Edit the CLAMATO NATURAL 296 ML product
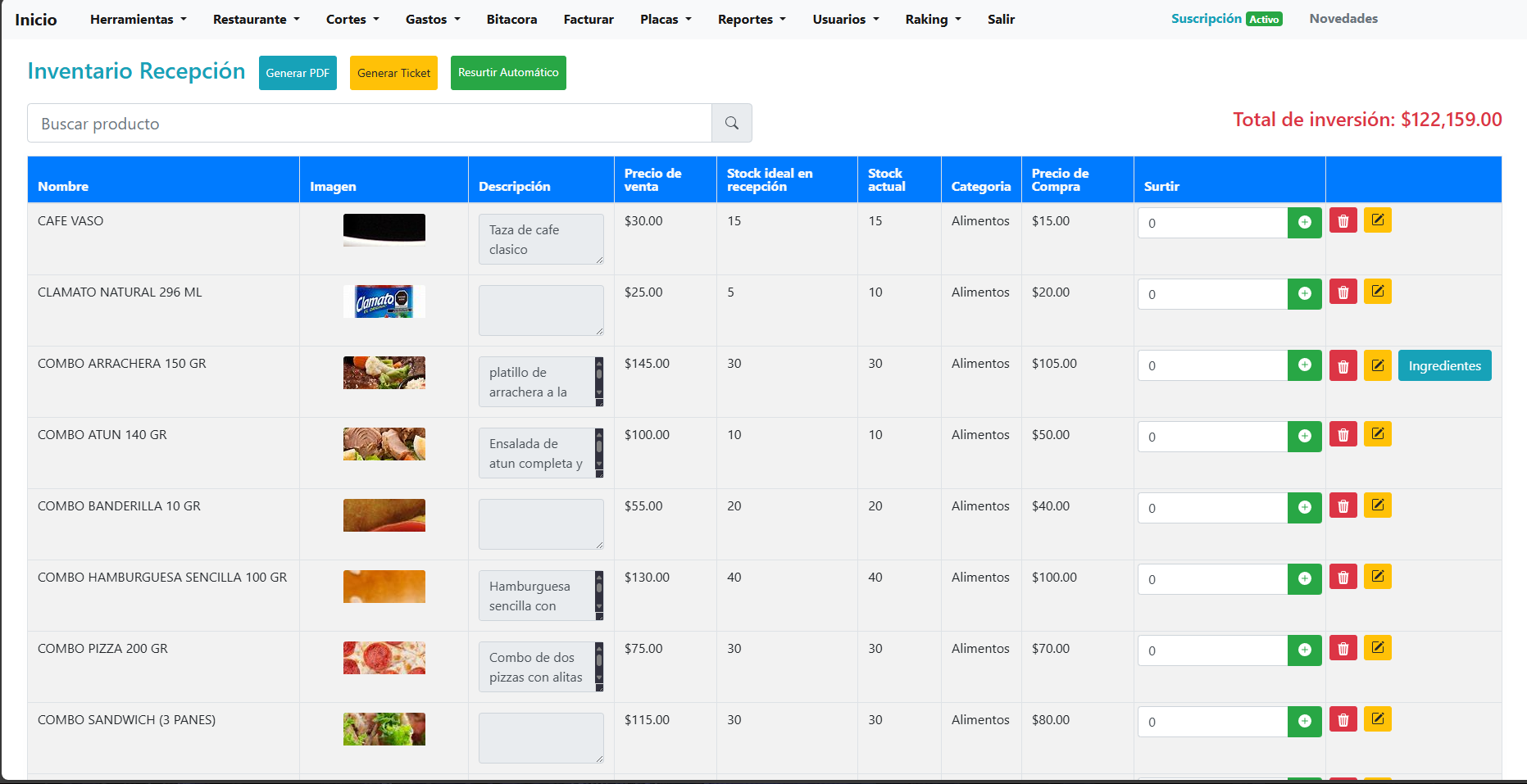Image resolution: width=1527 pixels, height=784 pixels. coord(1377,292)
